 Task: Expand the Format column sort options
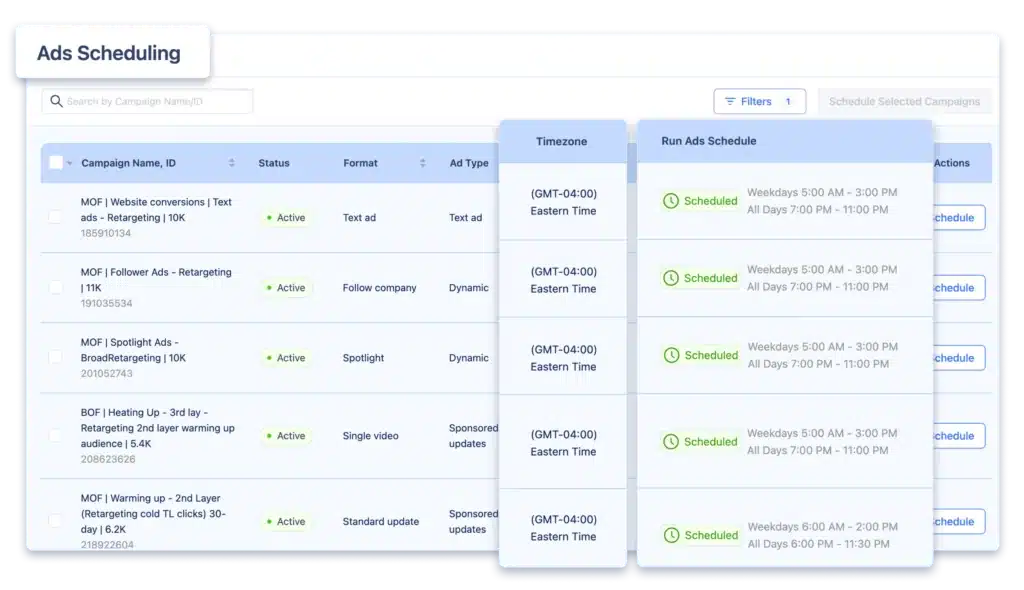(x=422, y=163)
